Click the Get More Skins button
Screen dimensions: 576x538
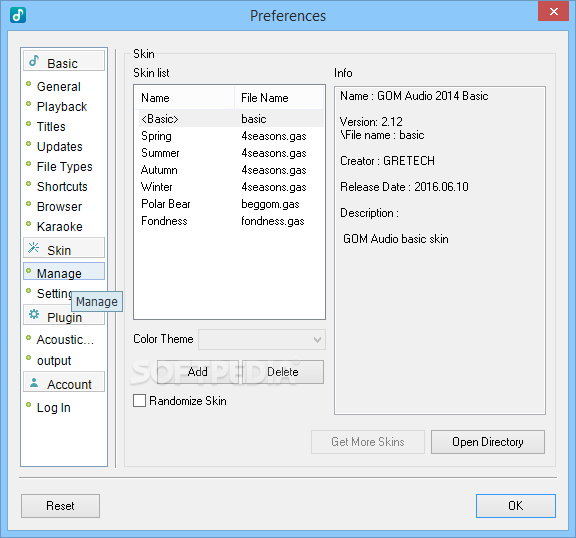(x=368, y=442)
